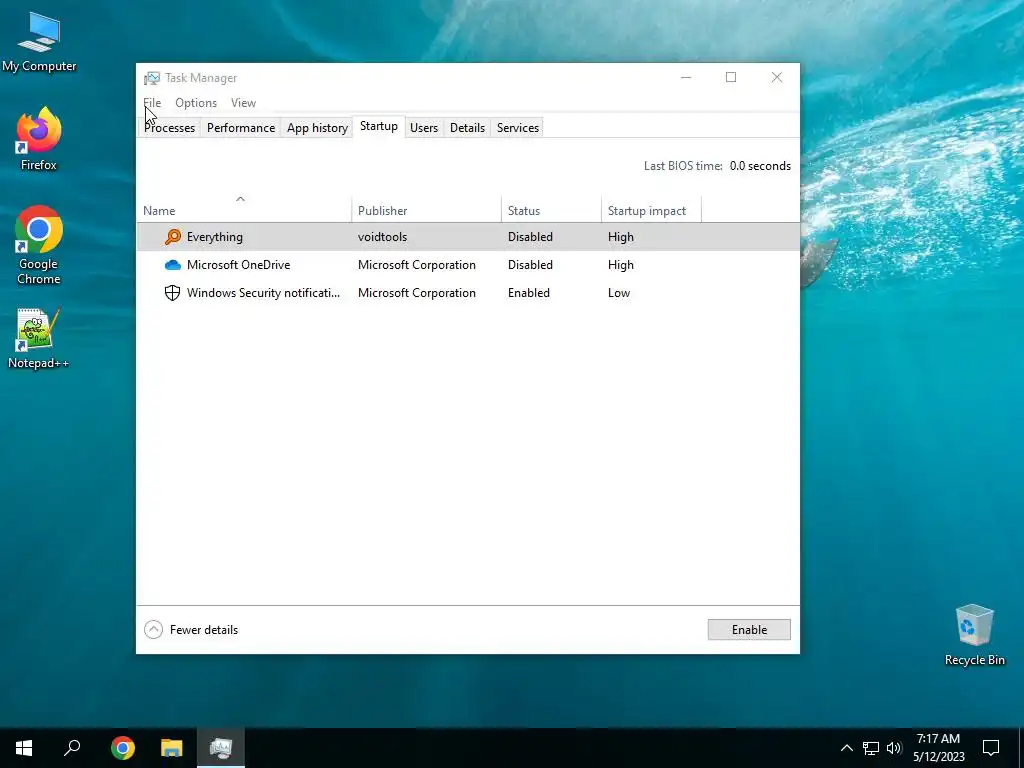Minimize the Task Manager window
The height and width of the screenshot is (768, 1024).
686,77
